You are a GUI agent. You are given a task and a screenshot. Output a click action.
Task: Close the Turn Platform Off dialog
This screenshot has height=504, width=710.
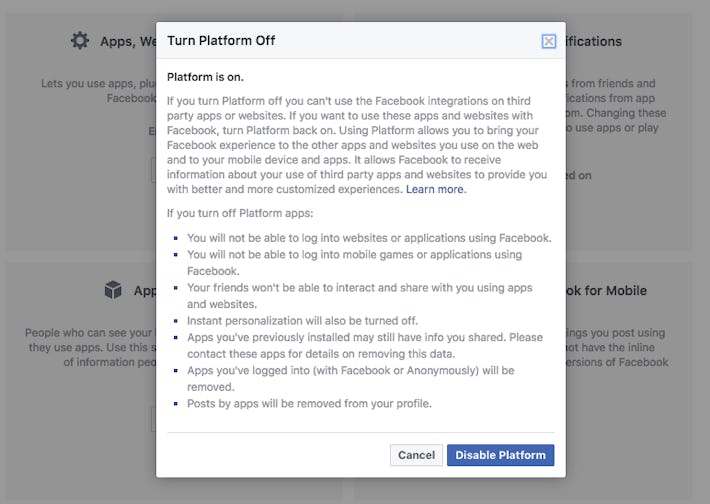pos(548,41)
